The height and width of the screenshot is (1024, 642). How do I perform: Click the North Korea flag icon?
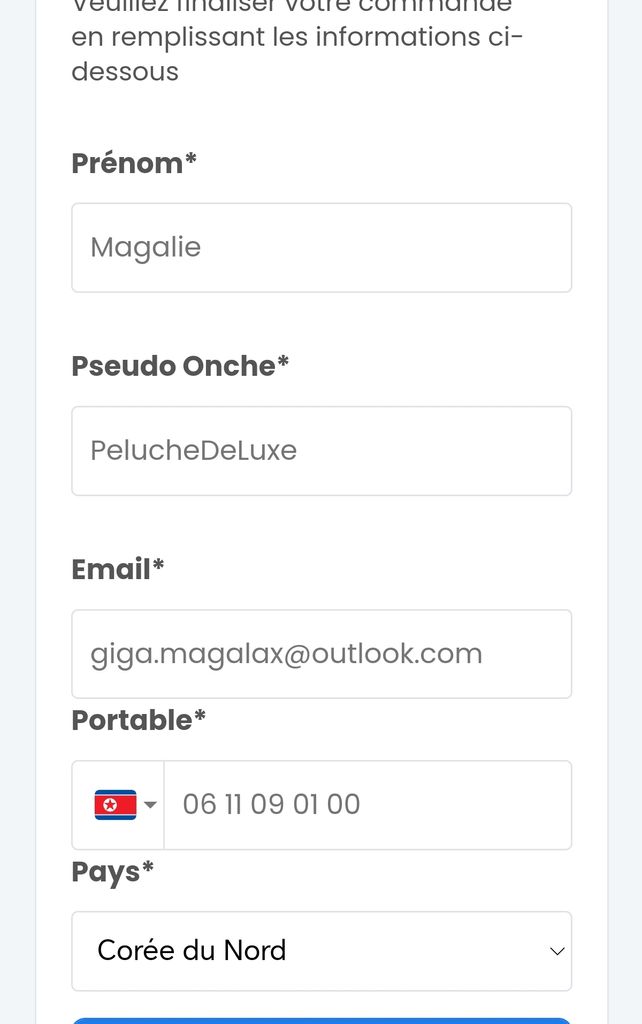116,805
